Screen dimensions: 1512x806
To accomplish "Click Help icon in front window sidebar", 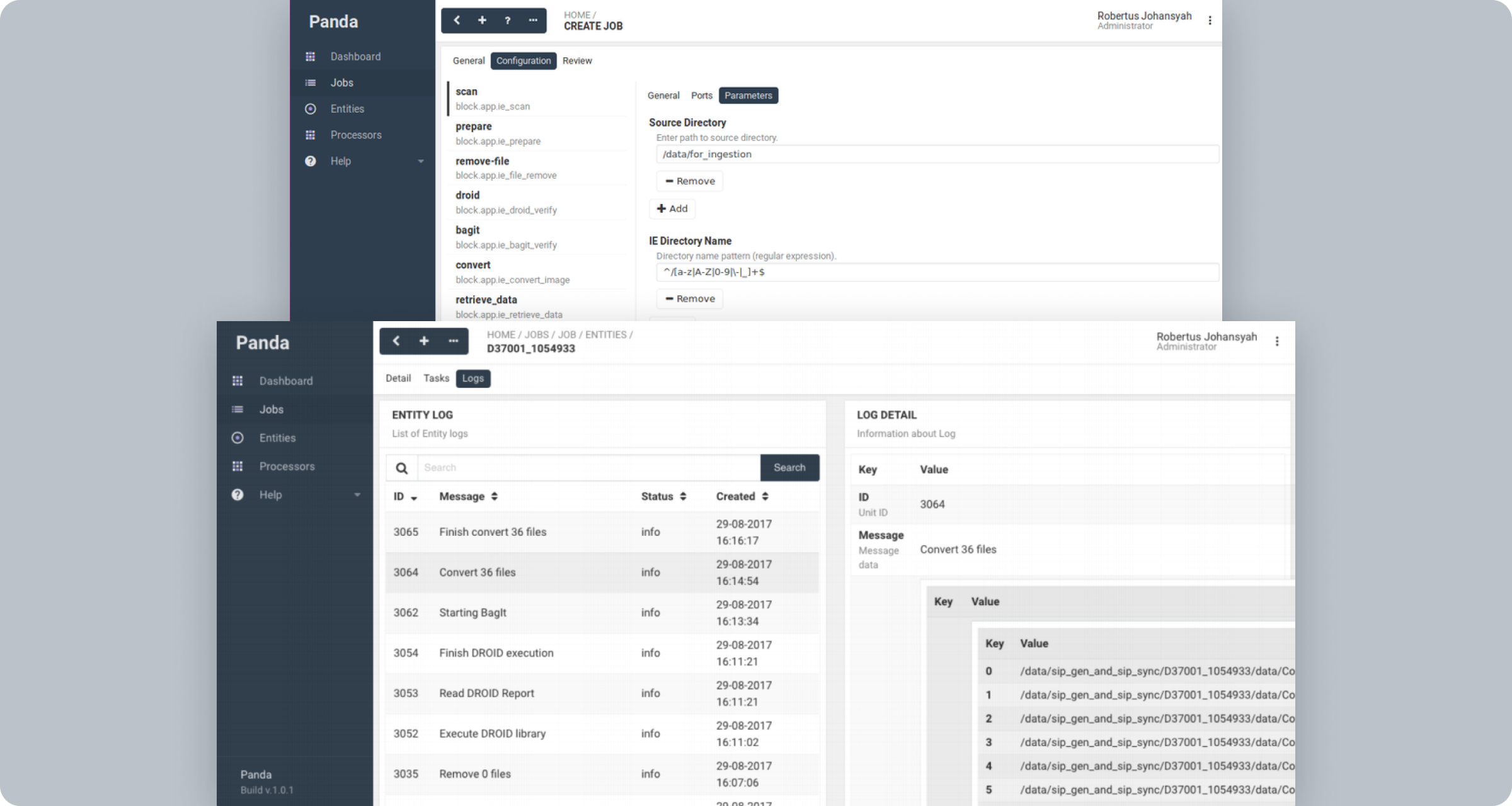I will pyautogui.click(x=238, y=495).
